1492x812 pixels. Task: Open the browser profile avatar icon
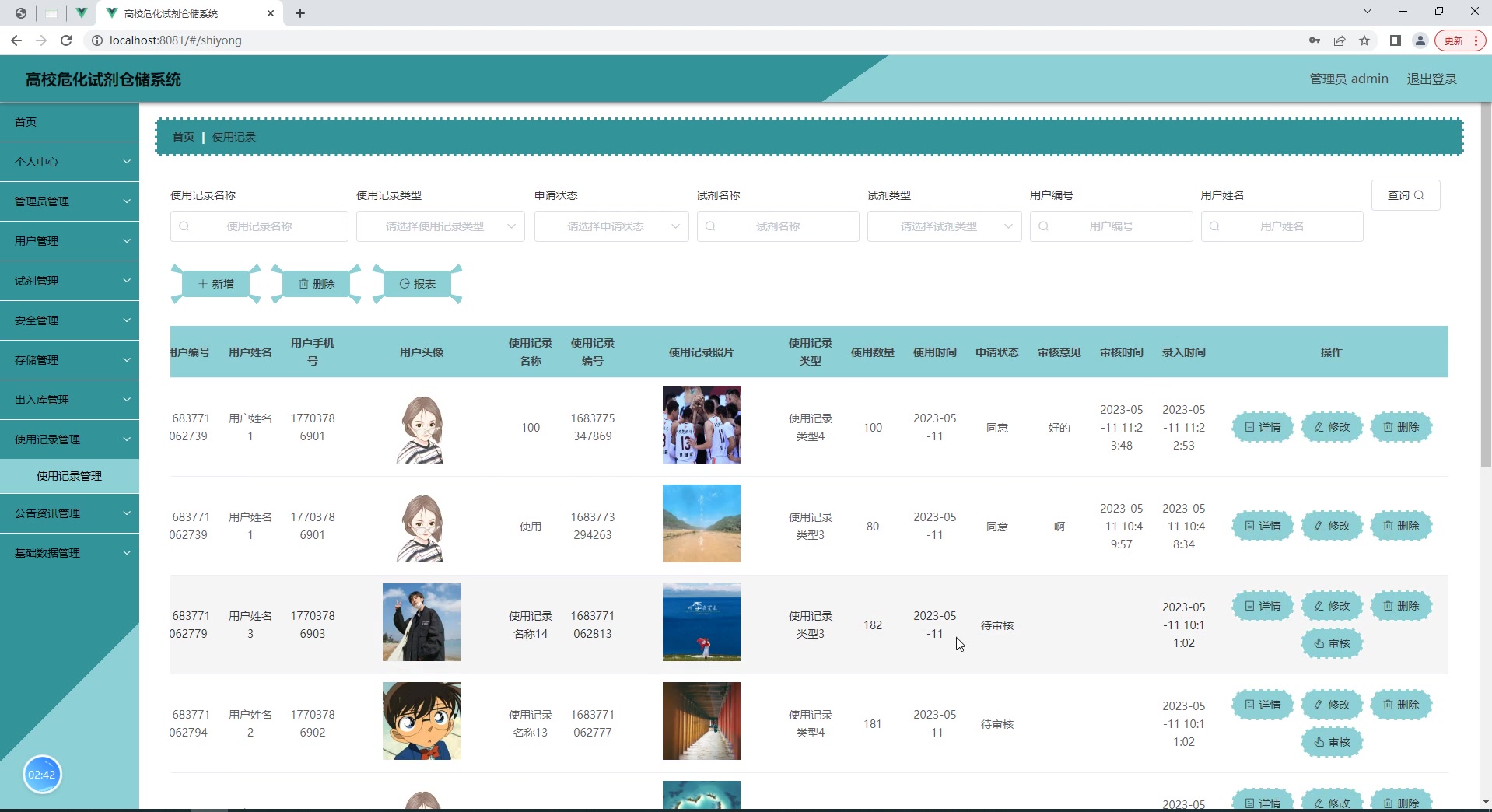click(x=1420, y=40)
